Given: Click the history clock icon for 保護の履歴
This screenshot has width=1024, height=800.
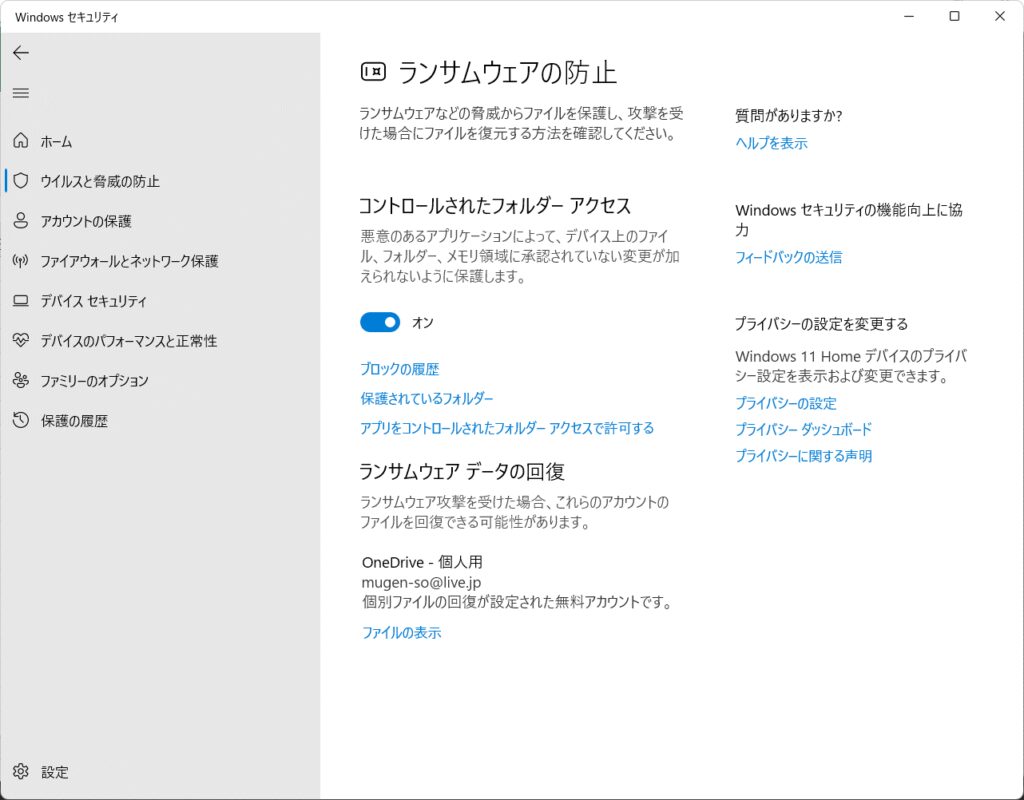Looking at the screenshot, I should pos(21,420).
